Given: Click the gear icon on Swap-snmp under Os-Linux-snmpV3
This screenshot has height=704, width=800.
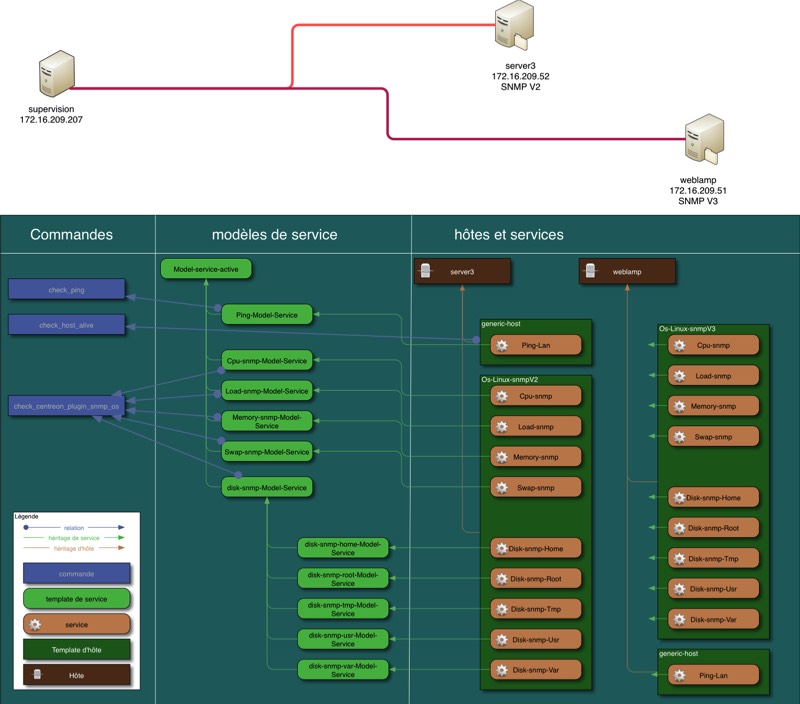Looking at the screenshot, I should (x=678, y=436).
